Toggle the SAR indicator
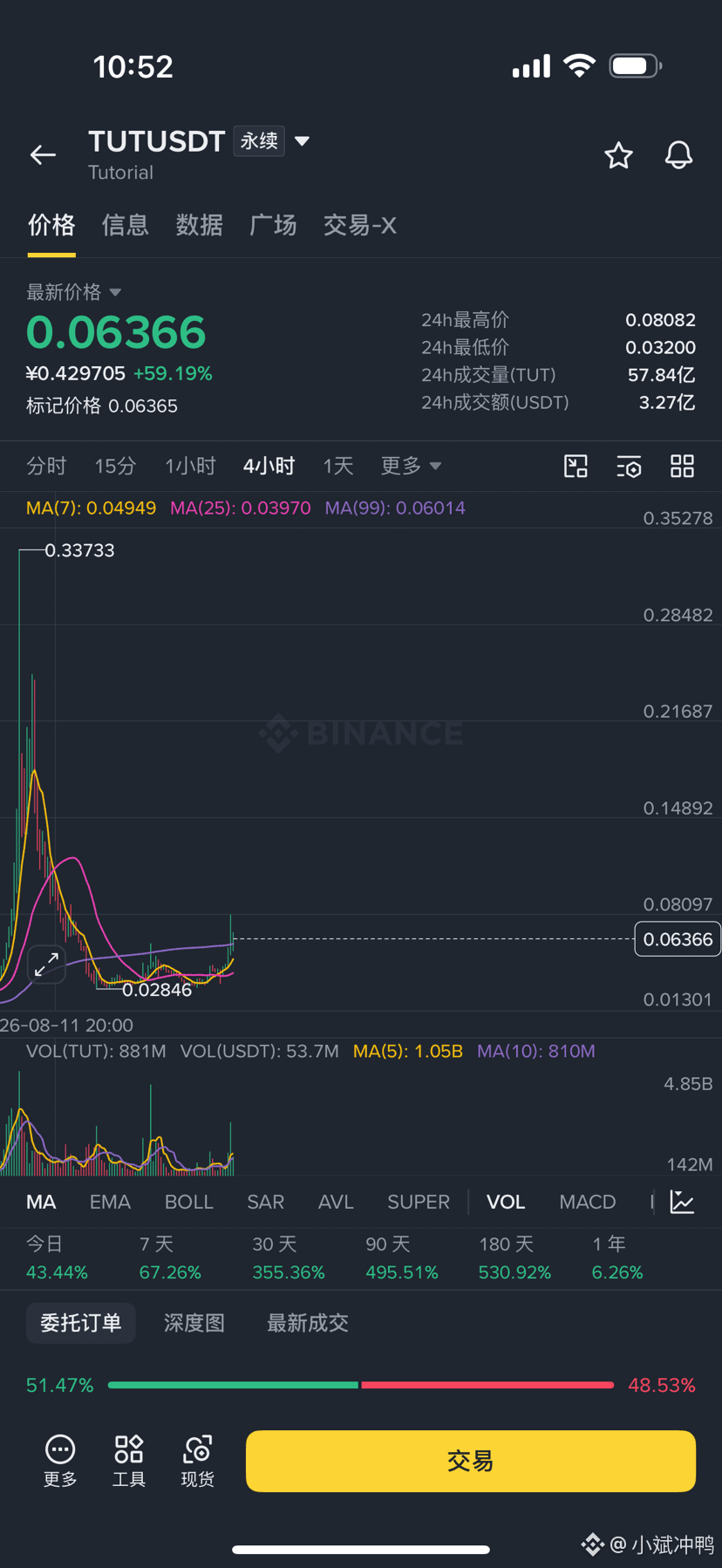The width and height of the screenshot is (722, 1568). [x=266, y=1202]
